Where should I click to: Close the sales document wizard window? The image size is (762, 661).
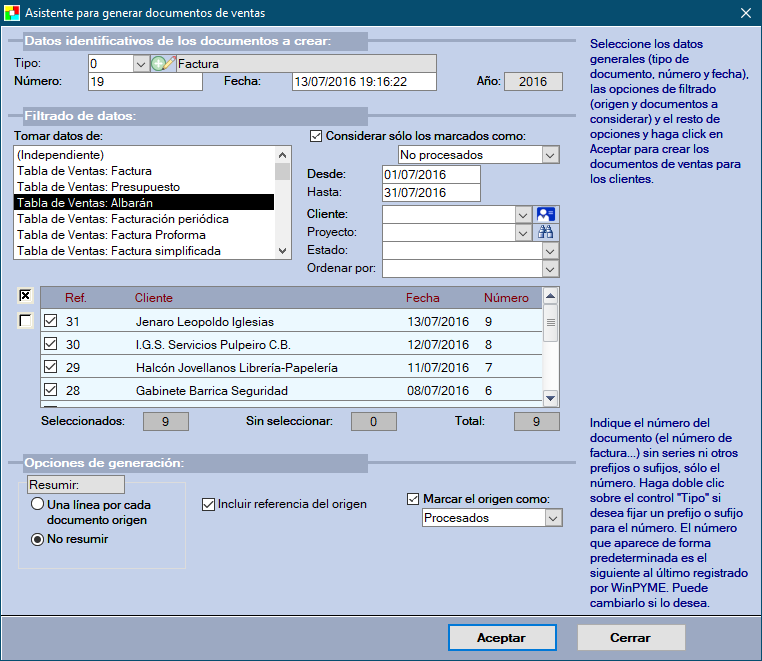point(744,13)
